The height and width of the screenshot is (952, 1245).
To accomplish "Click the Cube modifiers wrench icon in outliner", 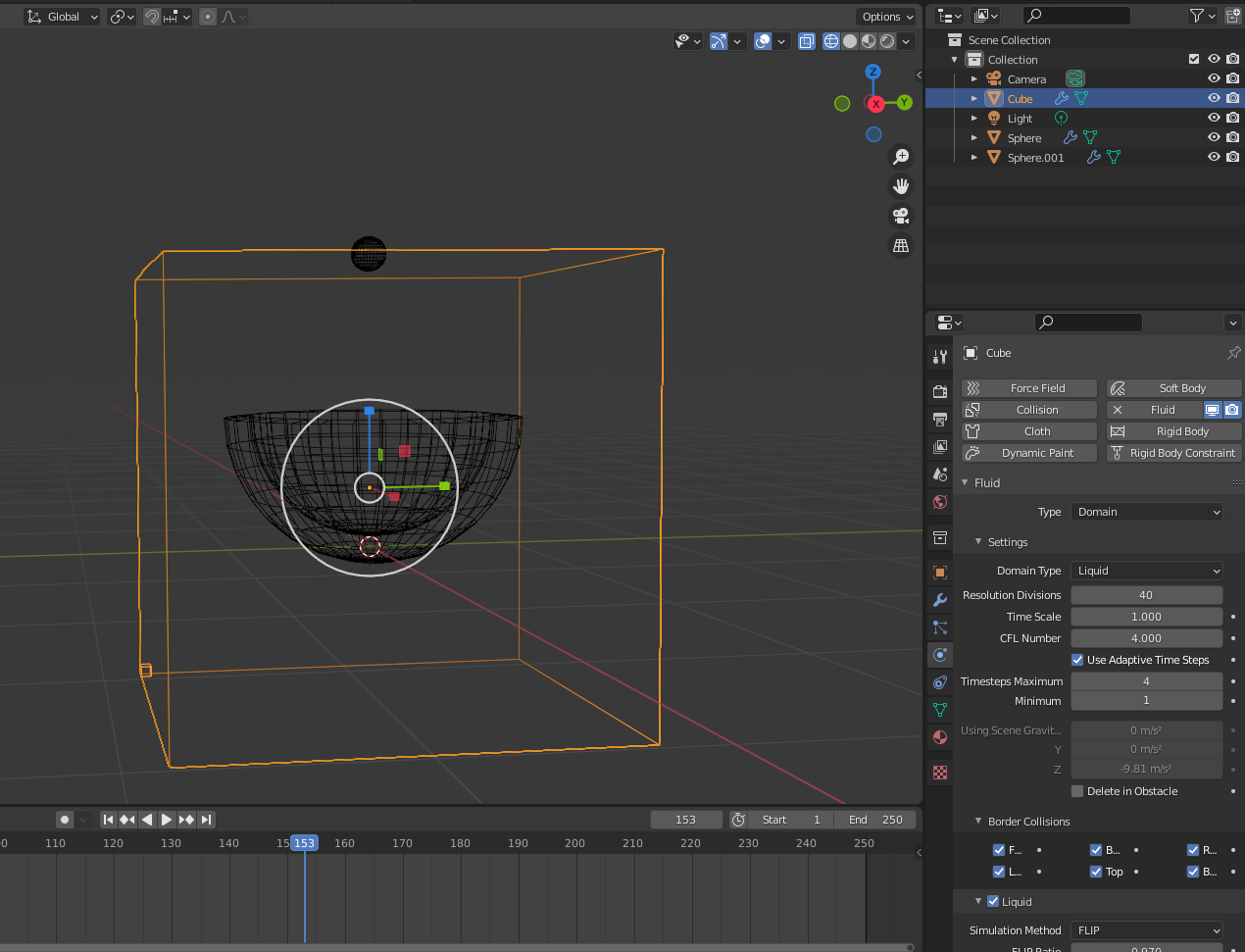I will (1062, 98).
